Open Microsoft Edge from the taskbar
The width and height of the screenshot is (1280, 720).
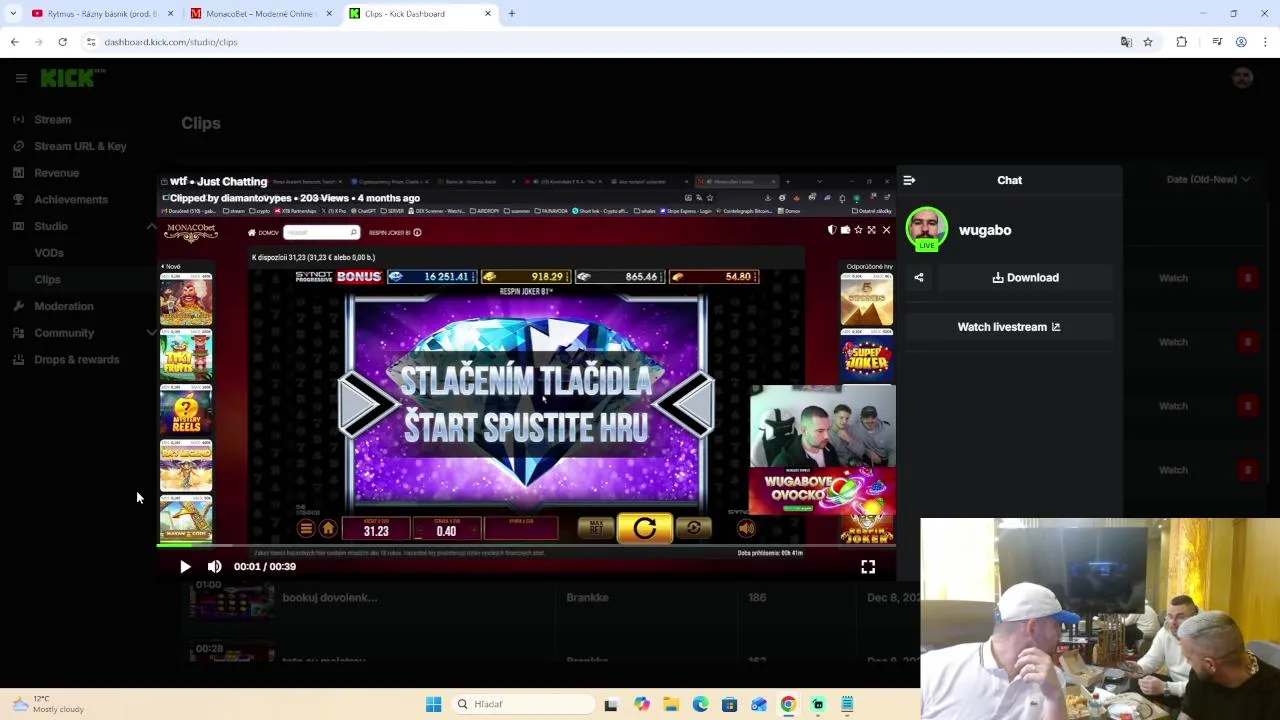pos(700,704)
